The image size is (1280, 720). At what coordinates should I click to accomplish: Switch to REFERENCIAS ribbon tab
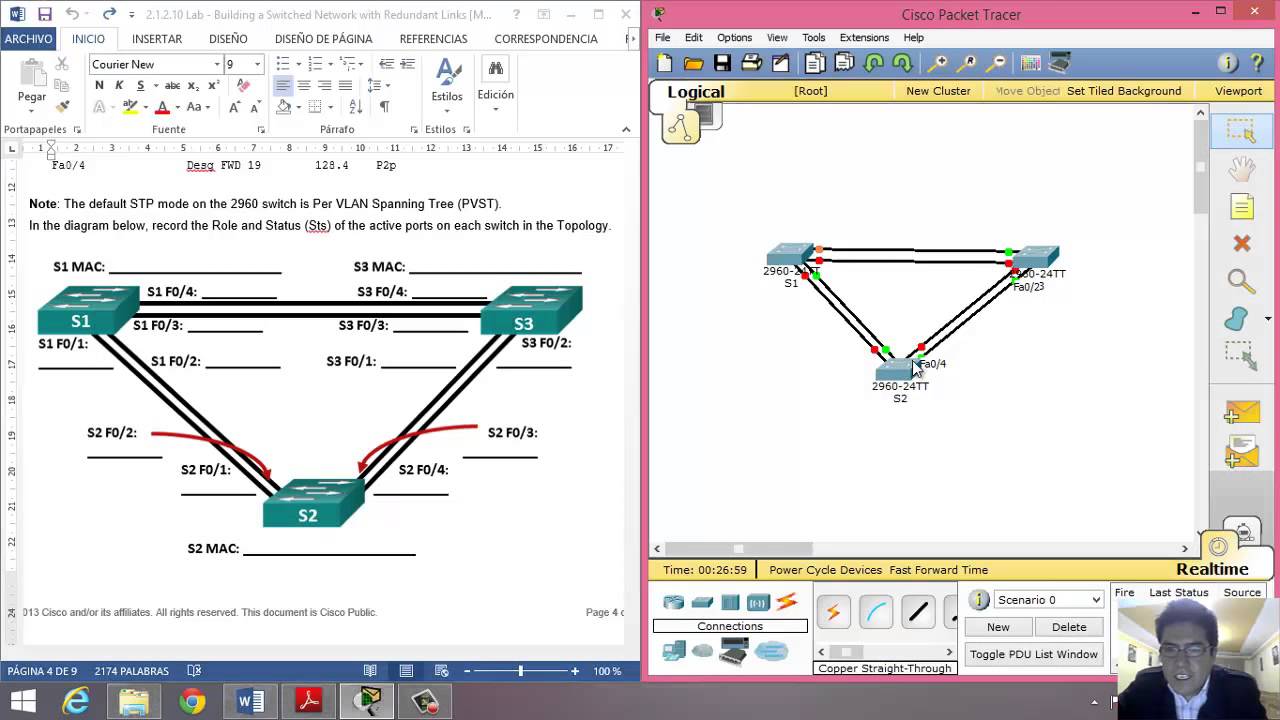click(433, 38)
